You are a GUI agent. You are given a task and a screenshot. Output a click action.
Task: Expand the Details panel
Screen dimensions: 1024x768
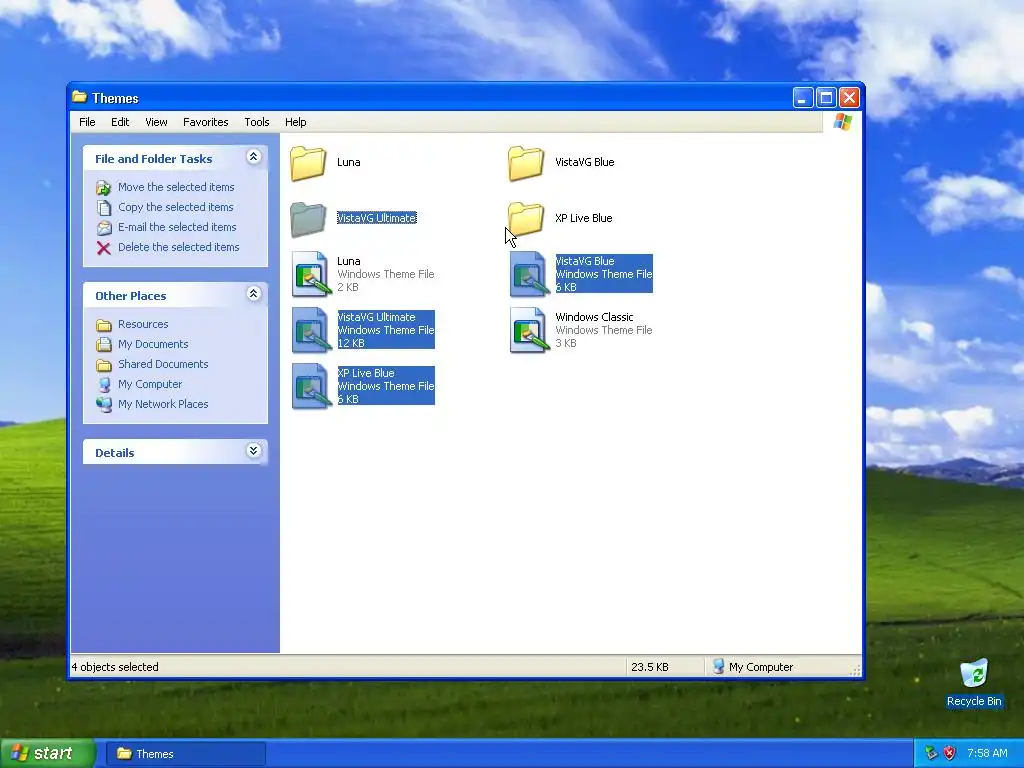coord(253,451)
